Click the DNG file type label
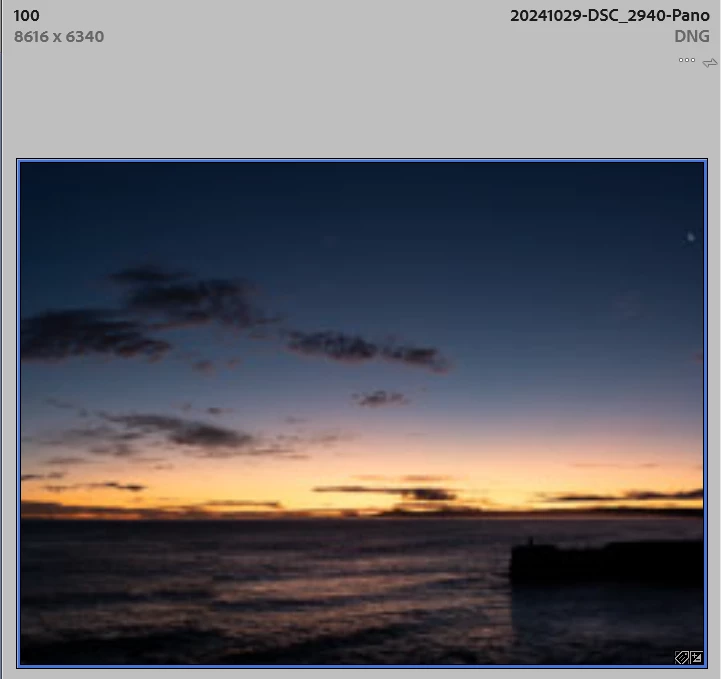Viewport: 721px width, 679px height. 692,36
